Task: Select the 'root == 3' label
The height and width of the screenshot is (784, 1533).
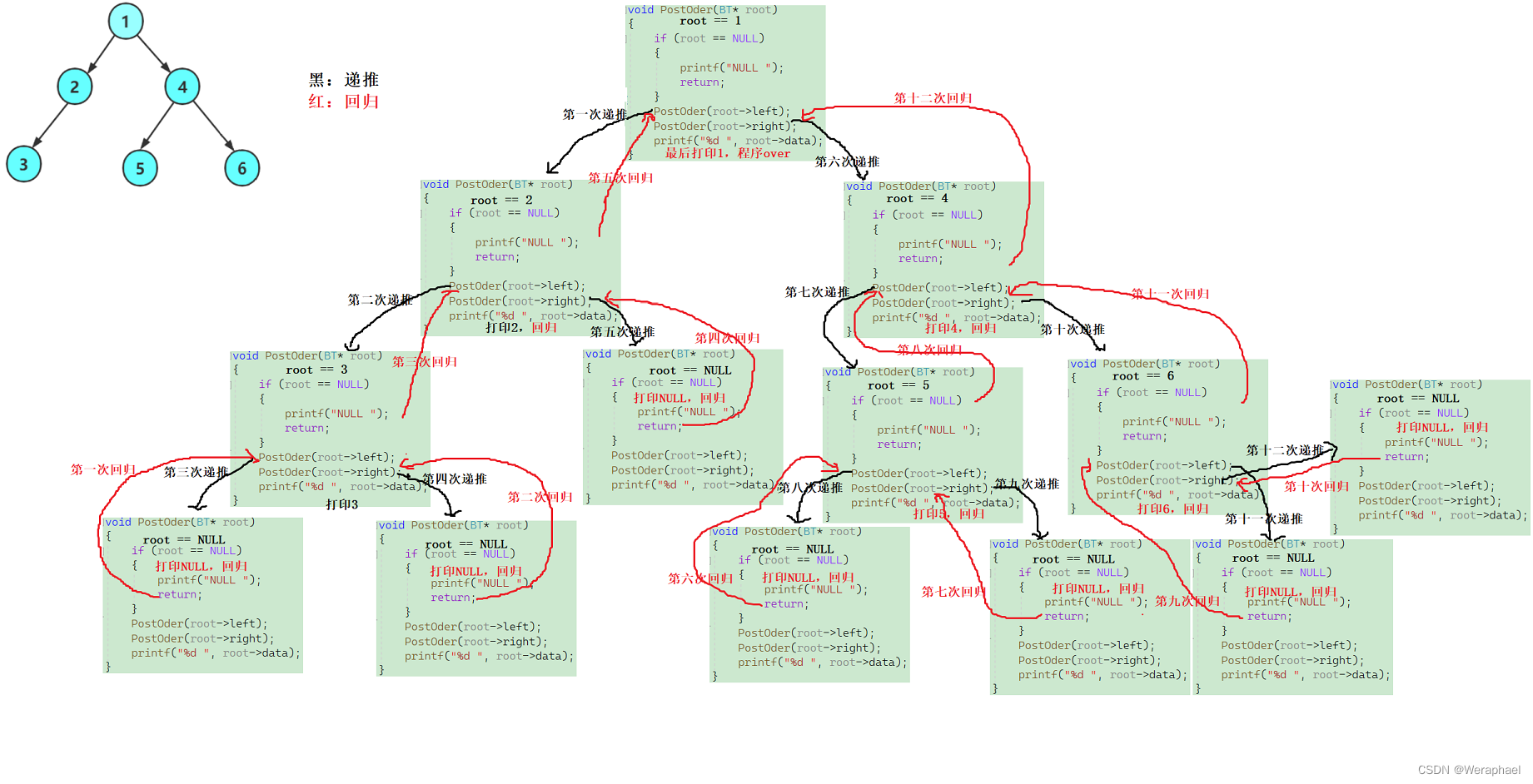Action: (316, 370)
